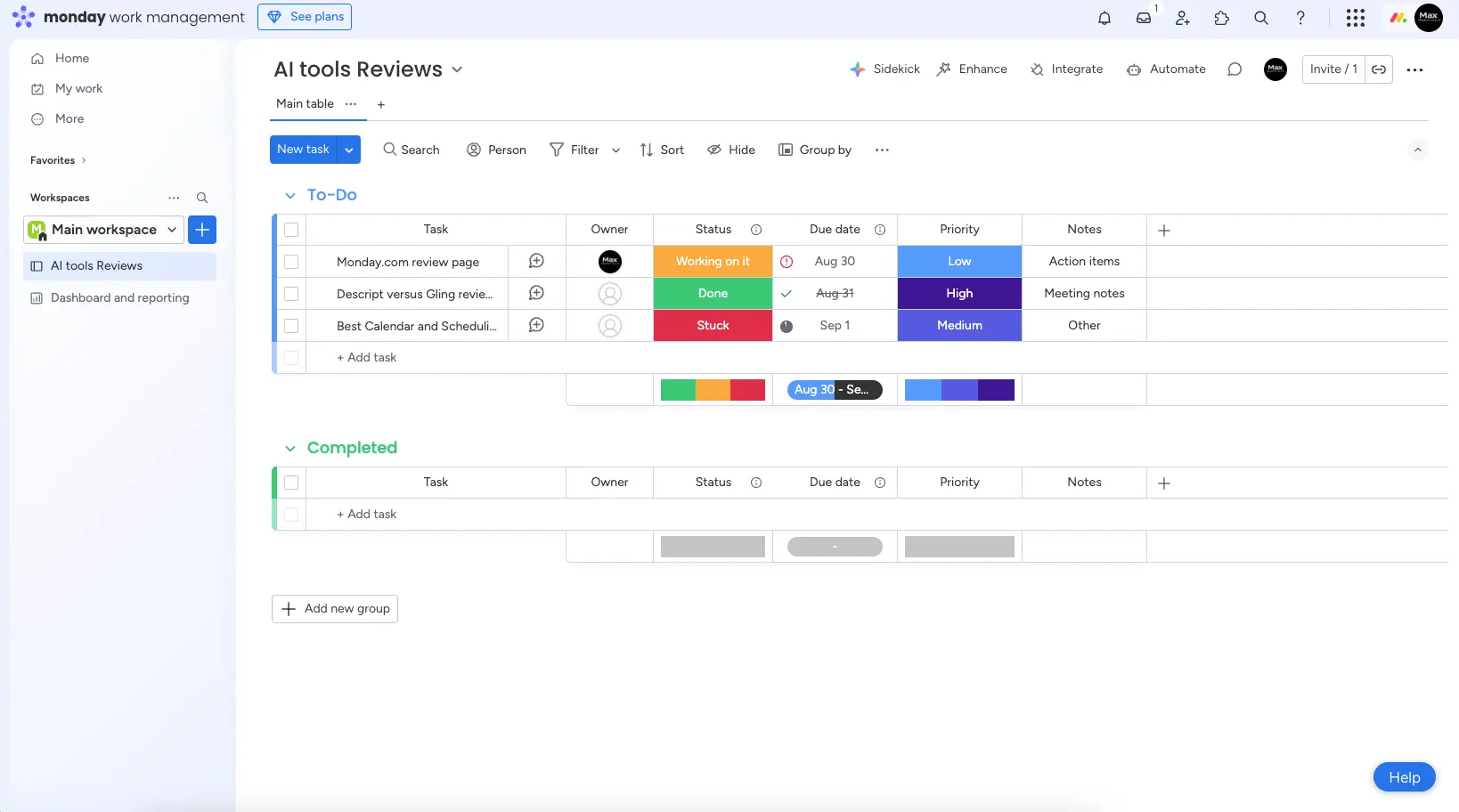Click Stuck status cell color
Viewport: 1459px width, 812px height.
point(713,326)
